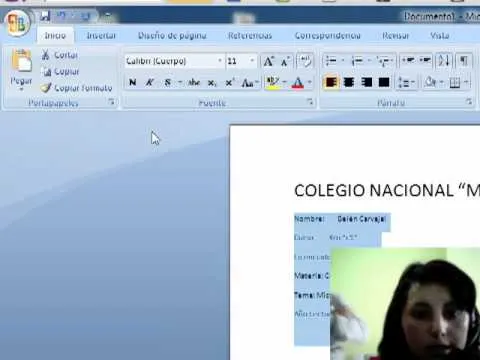Switch to the Insertar tab
480x360 pixels.
[101, 35]
